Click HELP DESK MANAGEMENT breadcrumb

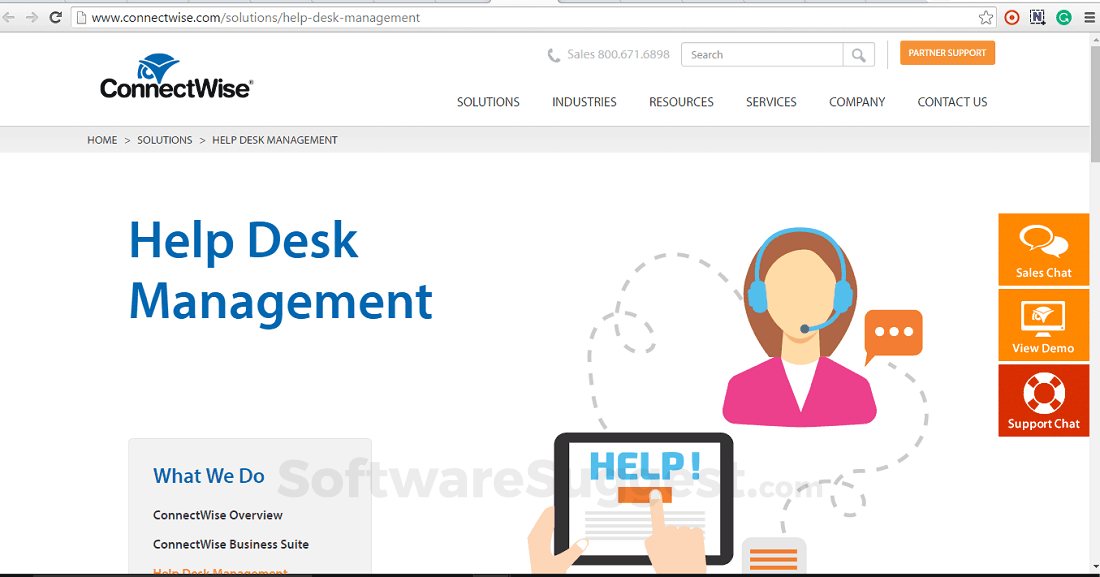coord(275,140)
